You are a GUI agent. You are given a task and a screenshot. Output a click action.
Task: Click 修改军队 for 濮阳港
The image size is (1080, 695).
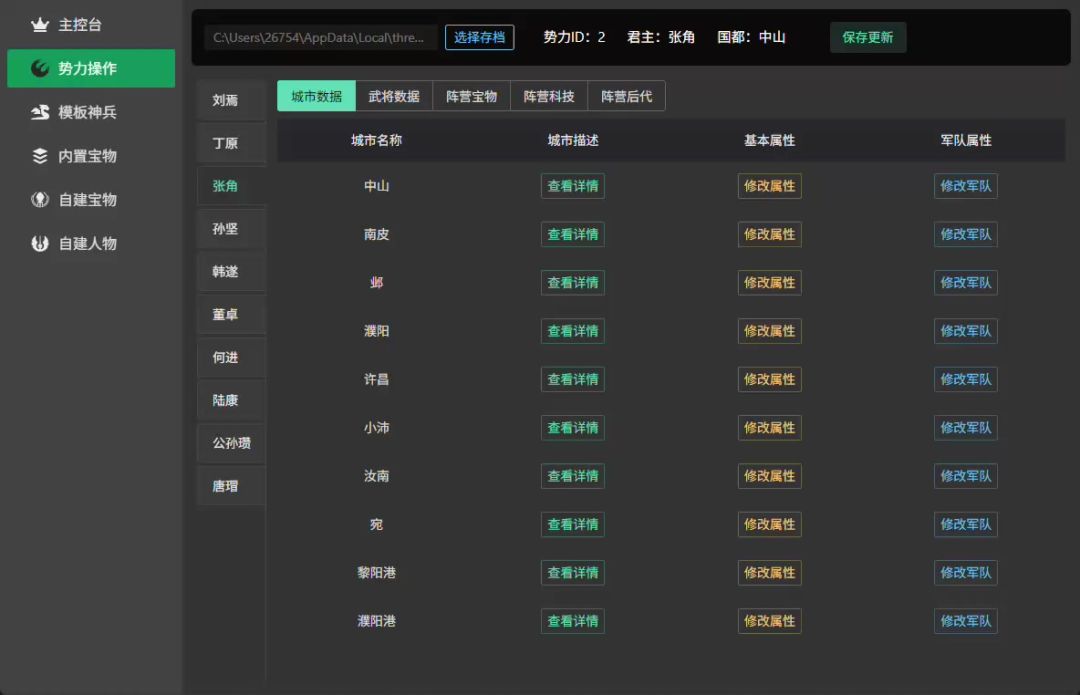click(x=965, y=621)
